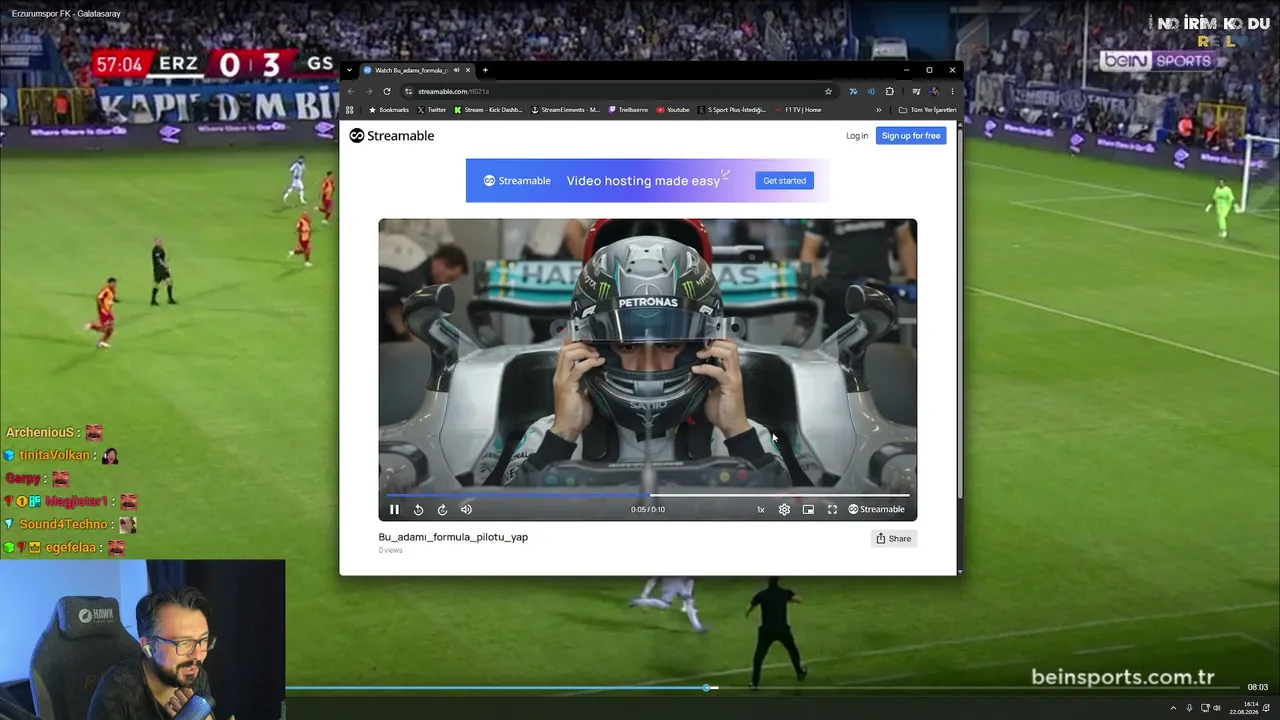This screenshot has width=1280, height=720.
Task: Mute the Watch Bu_adamı tab audio
Action: (x=457, y=70)
